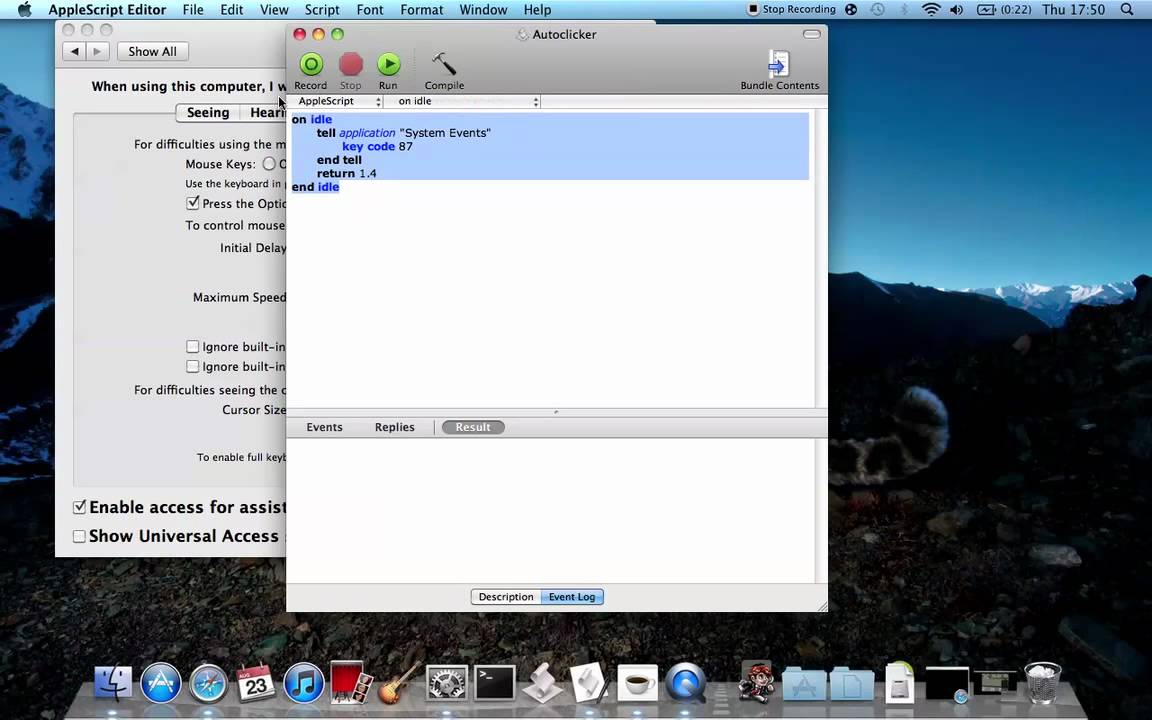Open the Applications folder stack in dock
Viewport: 1152px width, 720px height.
pos(804,685)
